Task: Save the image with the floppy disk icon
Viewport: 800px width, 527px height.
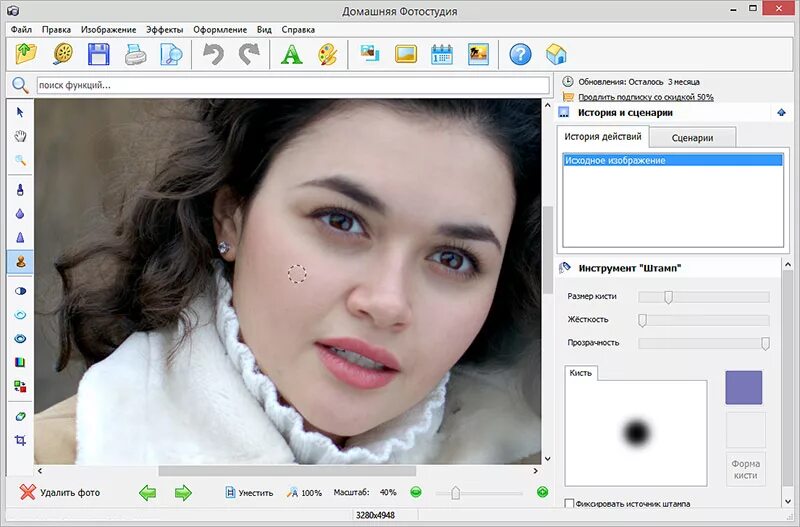Action: coord(98,54)
